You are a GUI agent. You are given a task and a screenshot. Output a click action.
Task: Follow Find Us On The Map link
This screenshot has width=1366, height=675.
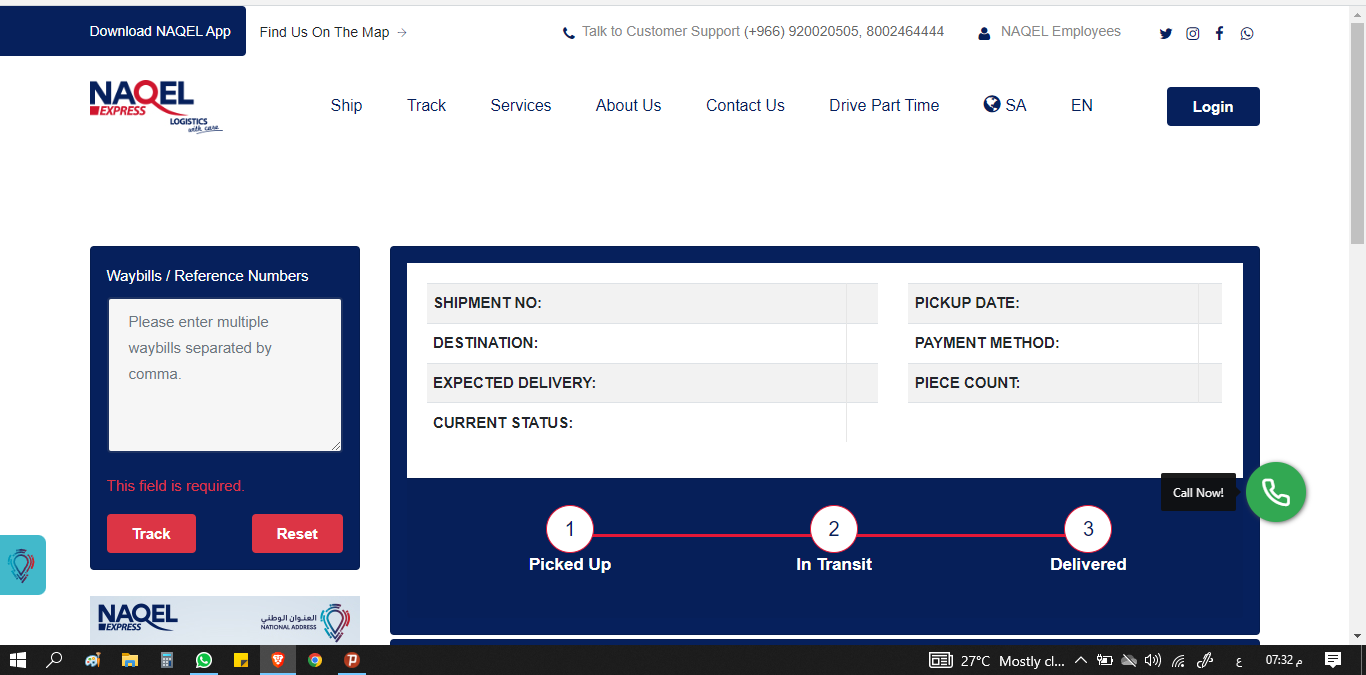[333, 32]
